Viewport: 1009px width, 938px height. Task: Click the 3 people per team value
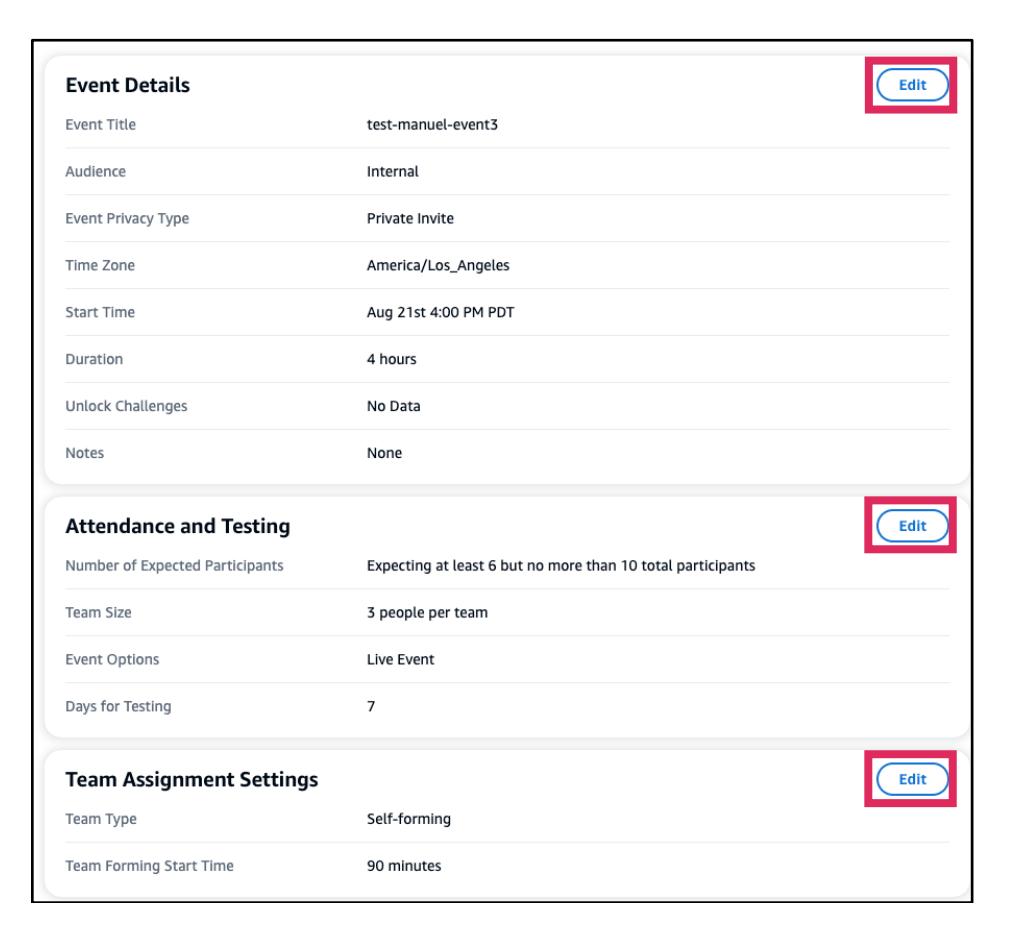click(427, 614)
